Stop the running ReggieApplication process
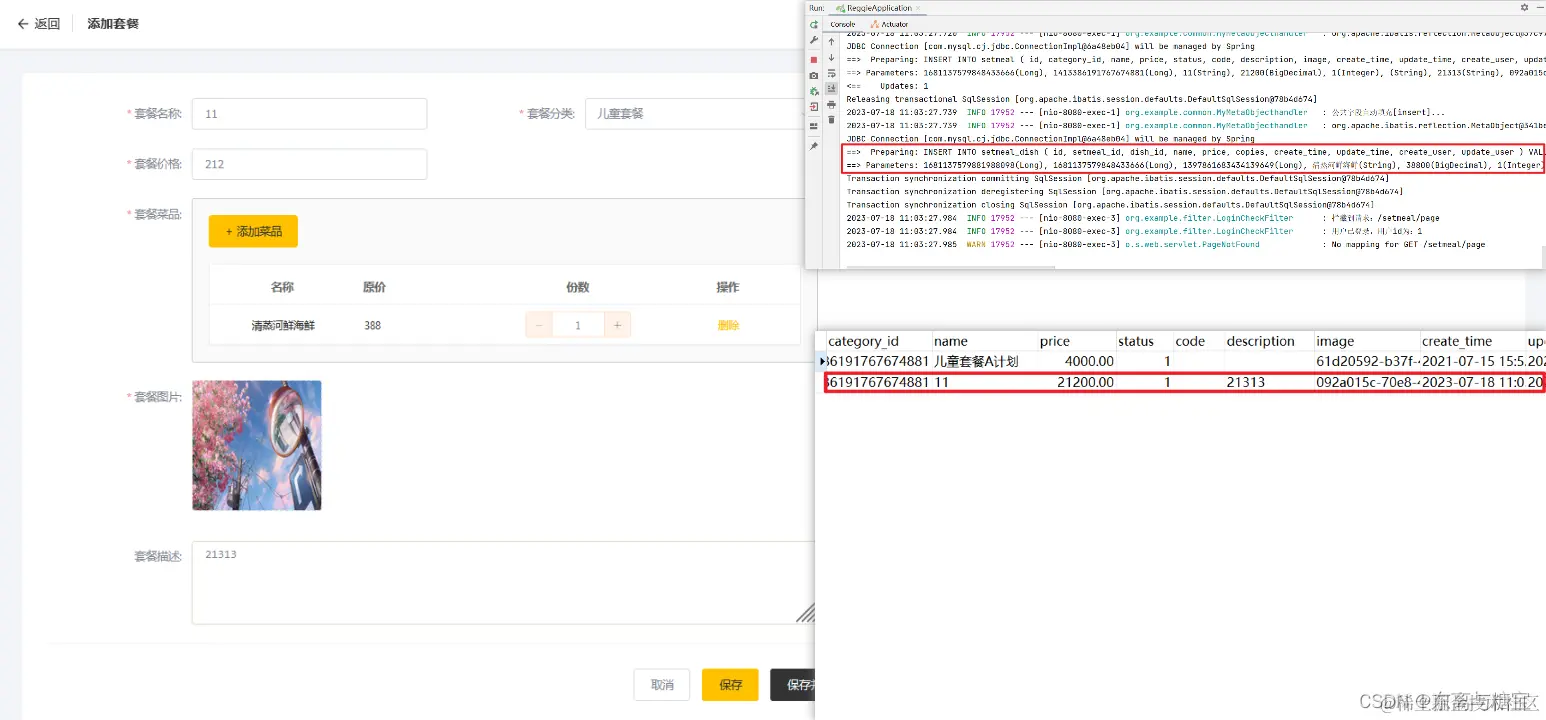Viewport: 1546px width, 720px height. tap(813, 59)
